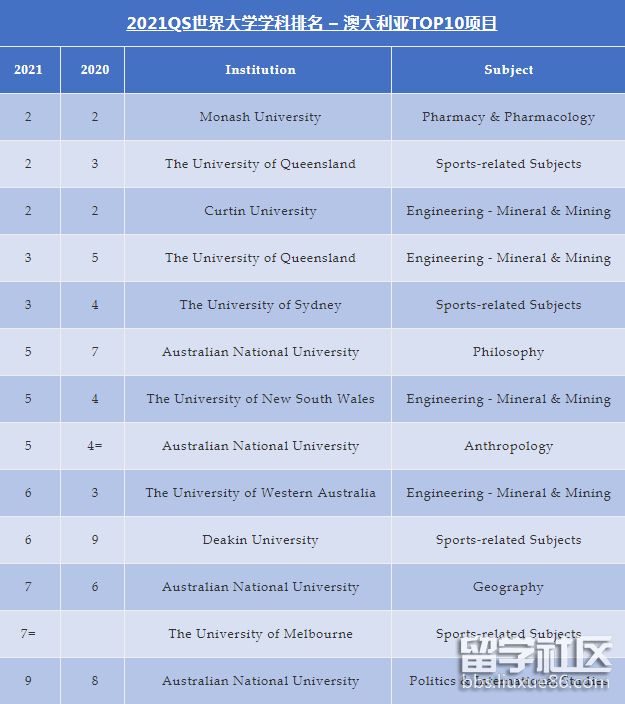Viewport: 625px width, 704px height.
Task: Click Australian National University in the Geography row
Action: [x=260, y=587]
